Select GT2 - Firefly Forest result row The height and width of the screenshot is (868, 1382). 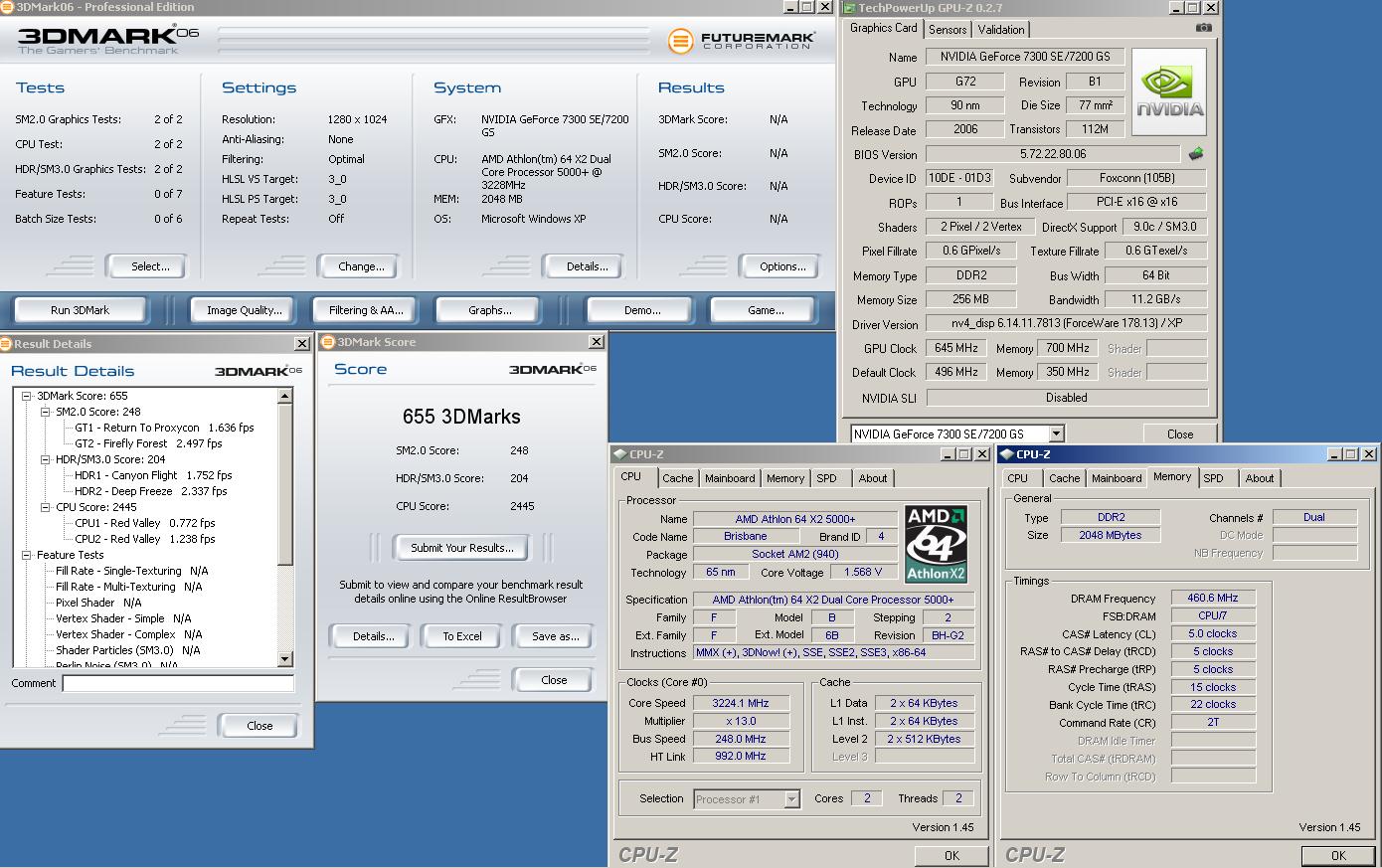(148, 443)
